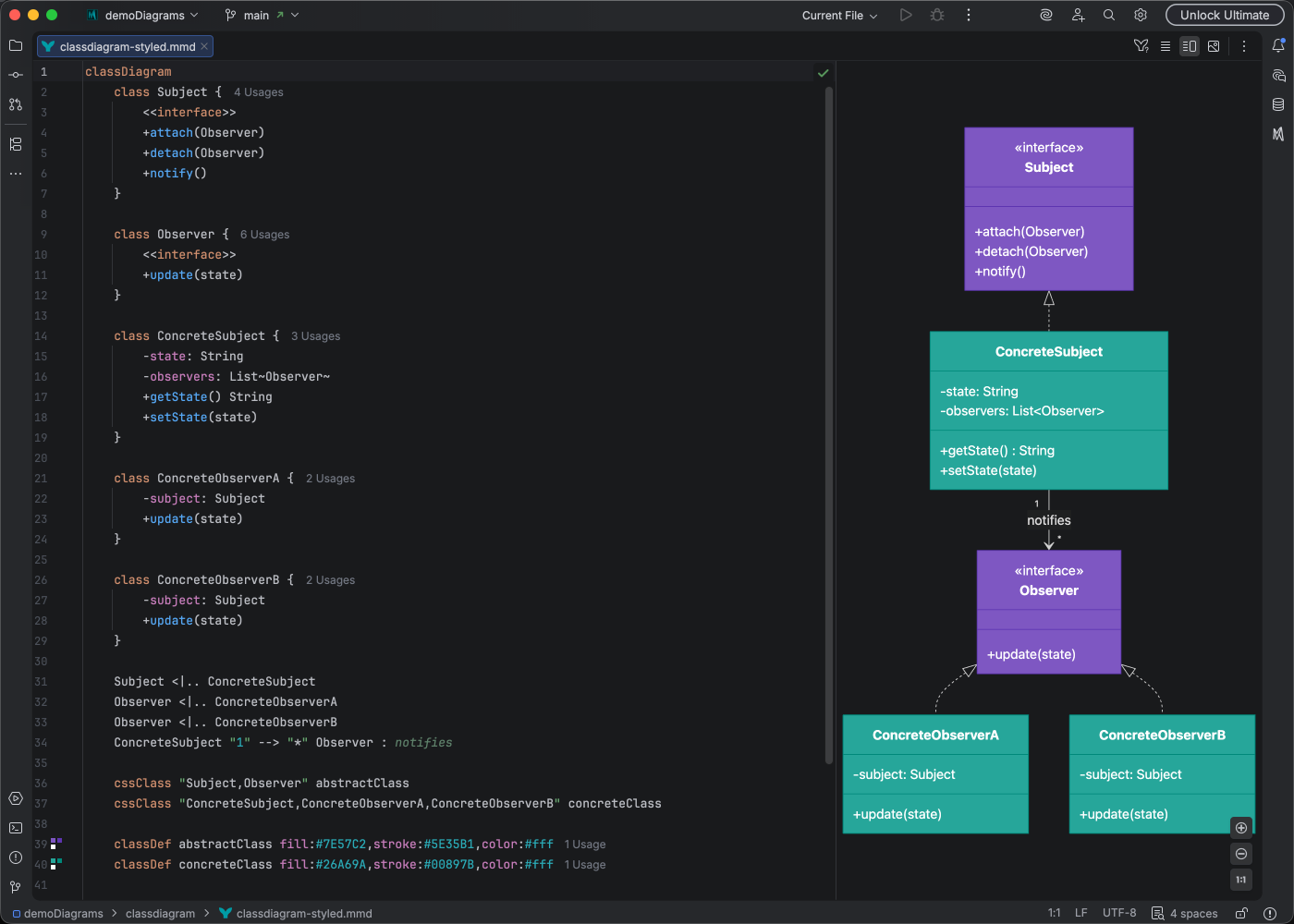This screenshot has height=924, width=1294.
Task: Switch to preview-only view mode
Action: click(x=1214, y=45)
